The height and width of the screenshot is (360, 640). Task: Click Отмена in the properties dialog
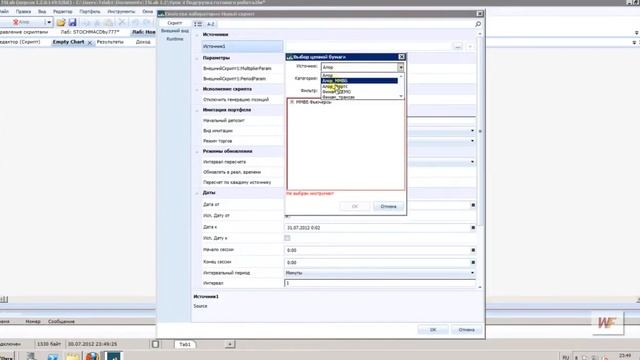pyautogui.click(x=467, y=330)
